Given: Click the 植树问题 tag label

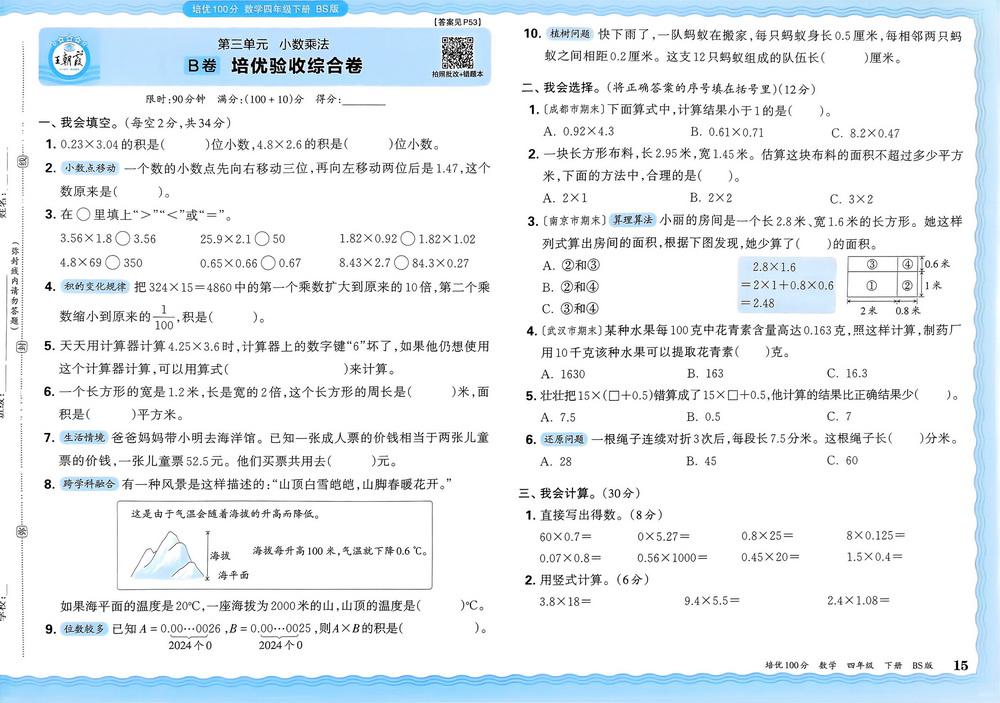Looking at the screenshot, I should [x=570, y=34].
